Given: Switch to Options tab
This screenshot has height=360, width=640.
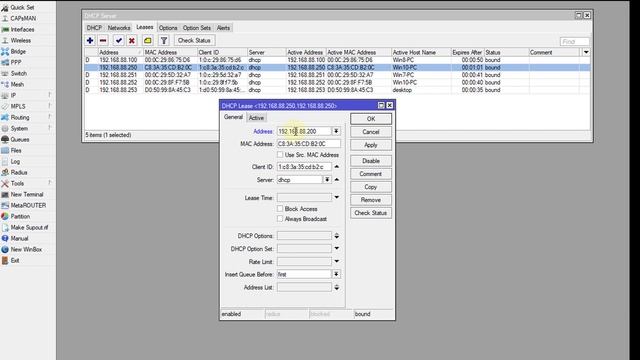Looking at the screenshot, I should (x=168, y=28).
